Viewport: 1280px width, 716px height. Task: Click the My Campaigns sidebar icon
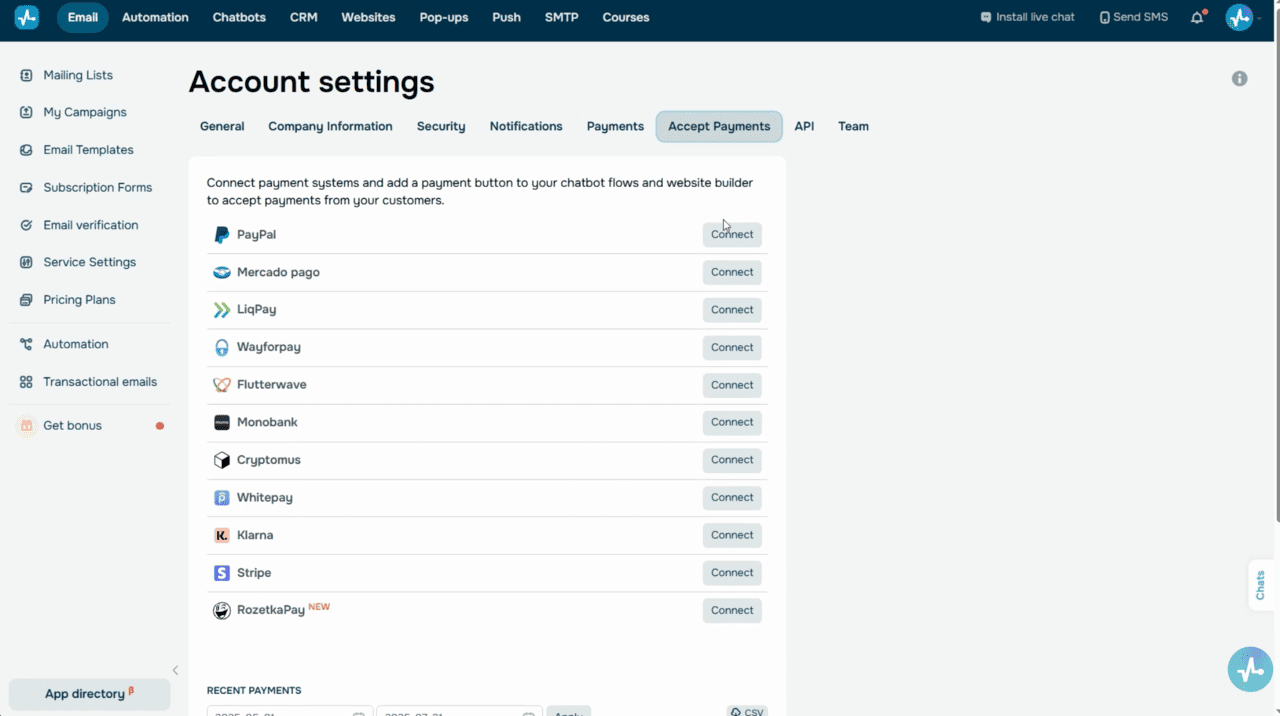click(x=26, y=112)
